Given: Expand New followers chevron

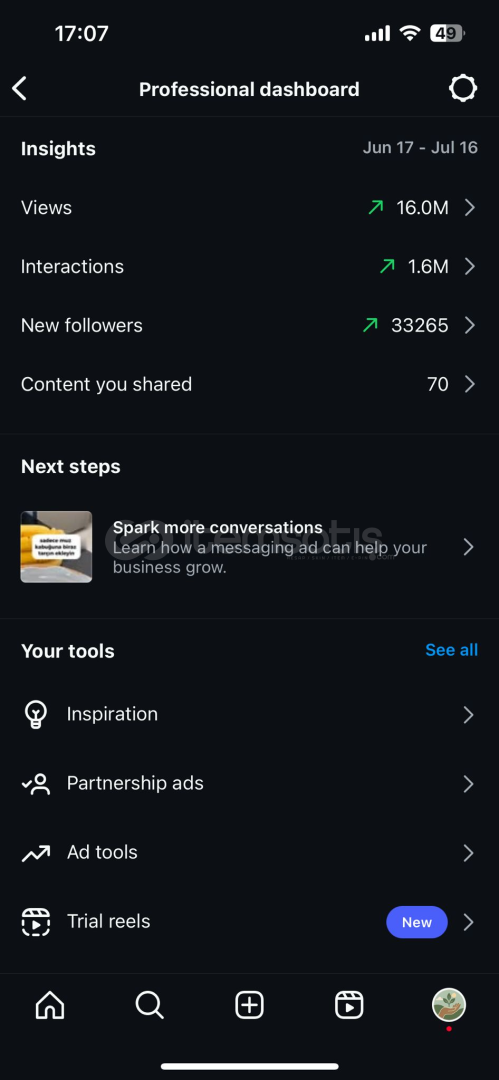Looking at the screenshot, I should tap(469, 325).
